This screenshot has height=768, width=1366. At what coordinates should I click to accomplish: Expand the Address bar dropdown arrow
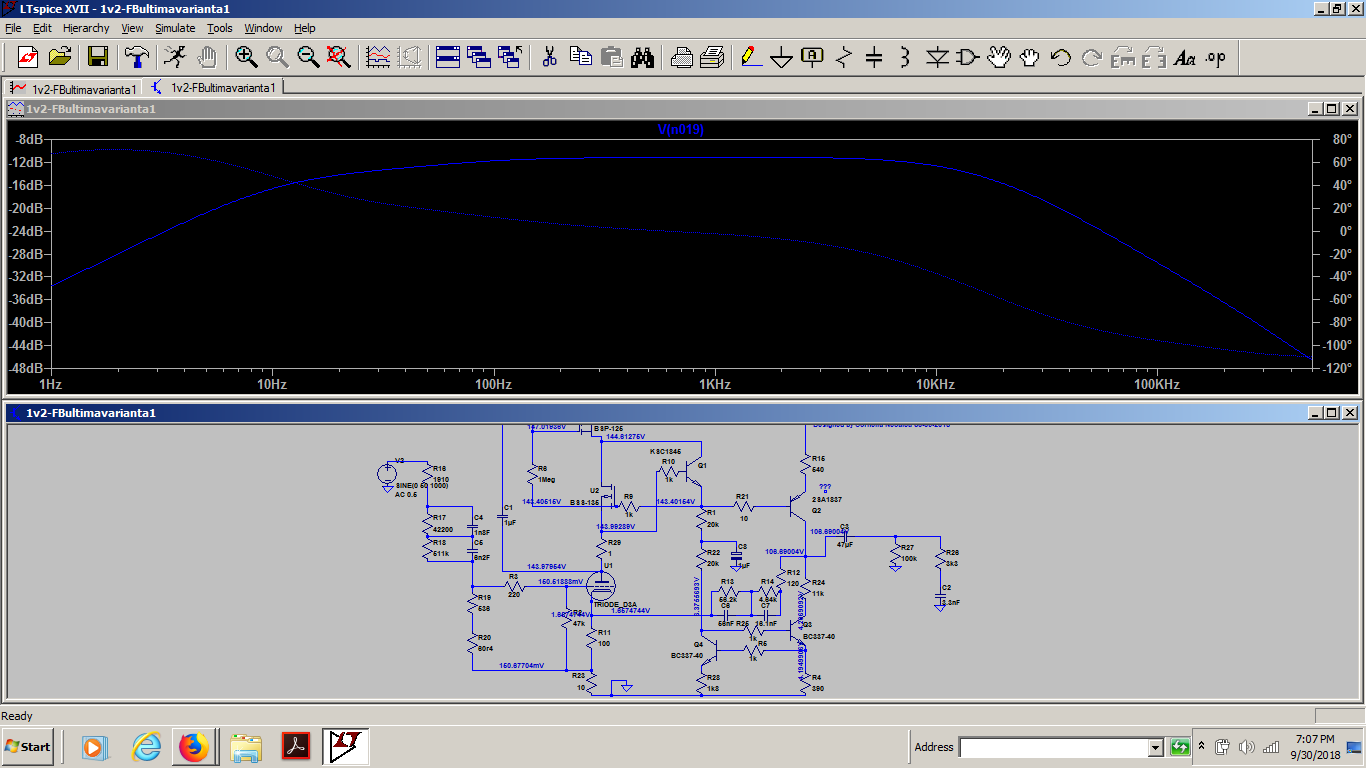(x=1155, y=747)
